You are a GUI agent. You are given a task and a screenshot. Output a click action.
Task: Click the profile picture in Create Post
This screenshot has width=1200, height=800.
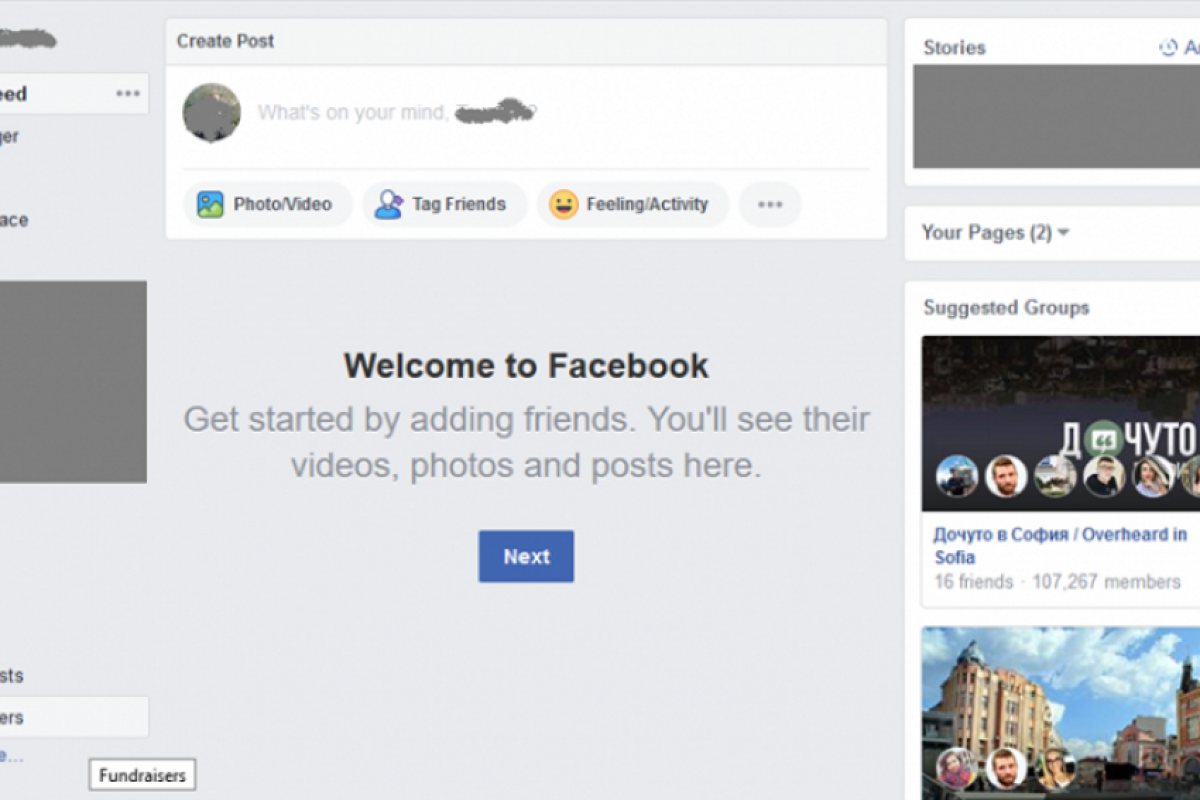tap(212, 112)
